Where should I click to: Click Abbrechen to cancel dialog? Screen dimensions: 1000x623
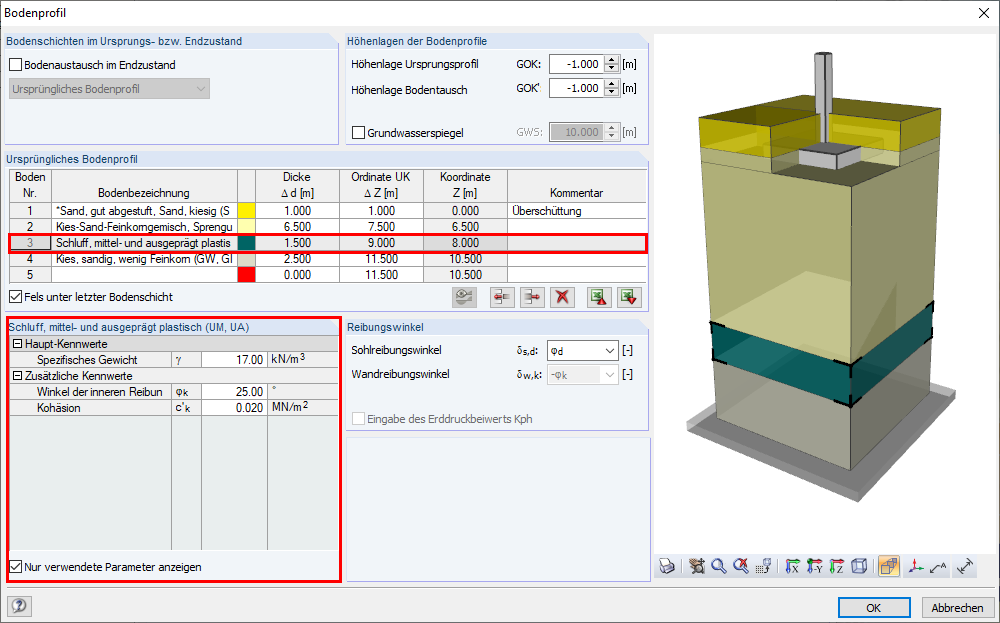coord(957,608)
